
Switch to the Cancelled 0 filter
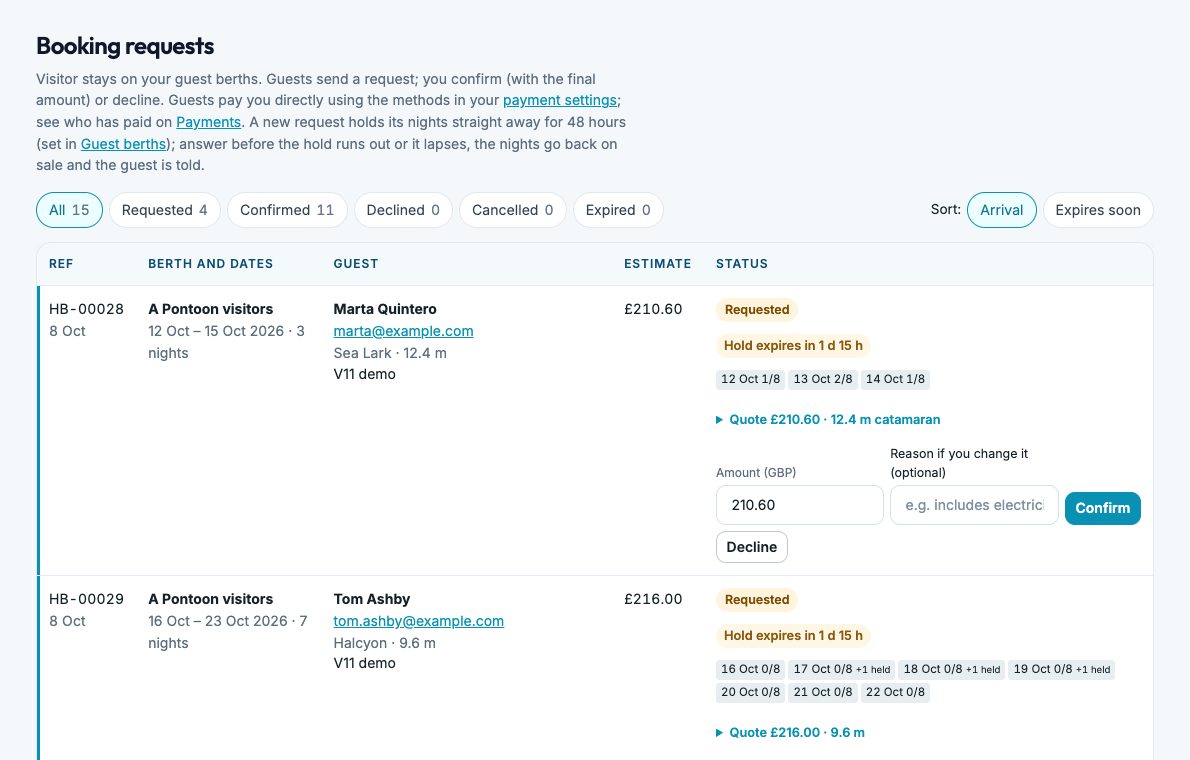click(x=512, y=210)
